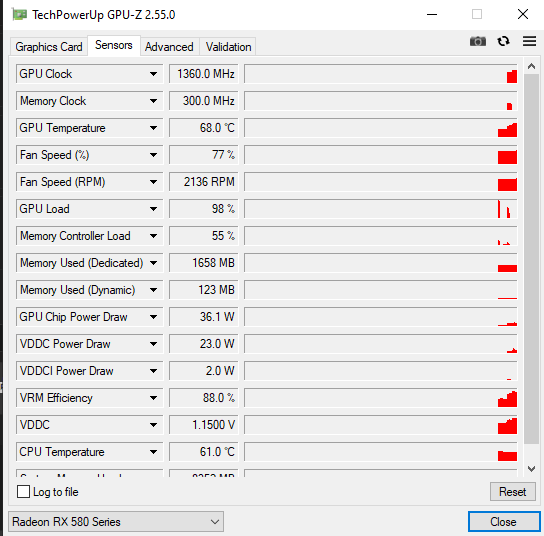Click the 2136 RPM value field
Screen dimensions: 544x536
point(204,182)
